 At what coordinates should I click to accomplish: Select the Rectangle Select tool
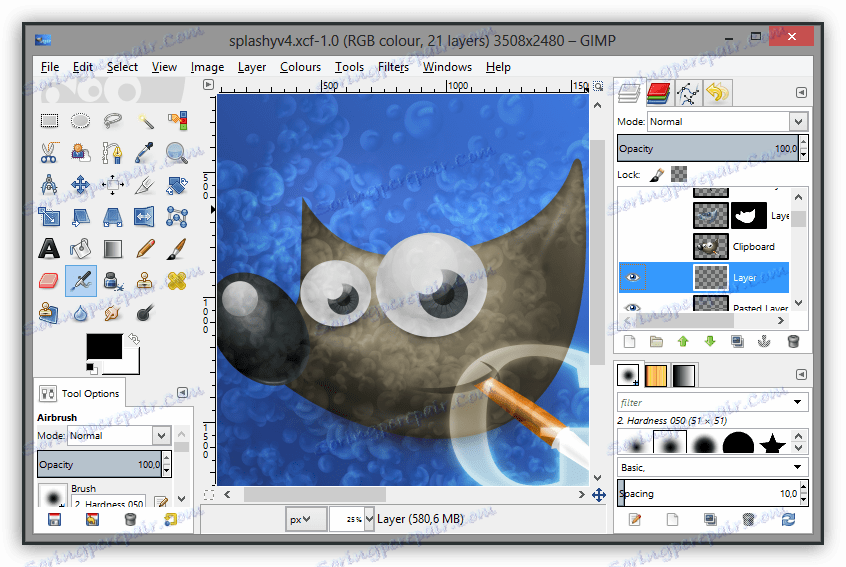(49, 120)
